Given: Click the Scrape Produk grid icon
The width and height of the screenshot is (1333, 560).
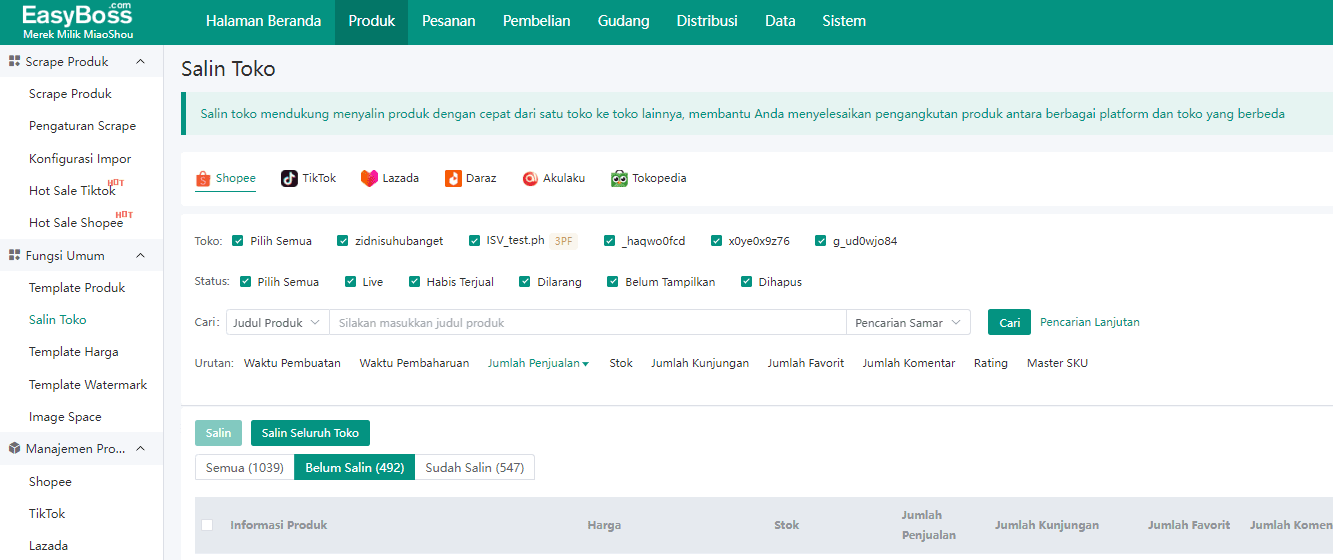Looking at the screenshot, I should [x=15, y=62].
